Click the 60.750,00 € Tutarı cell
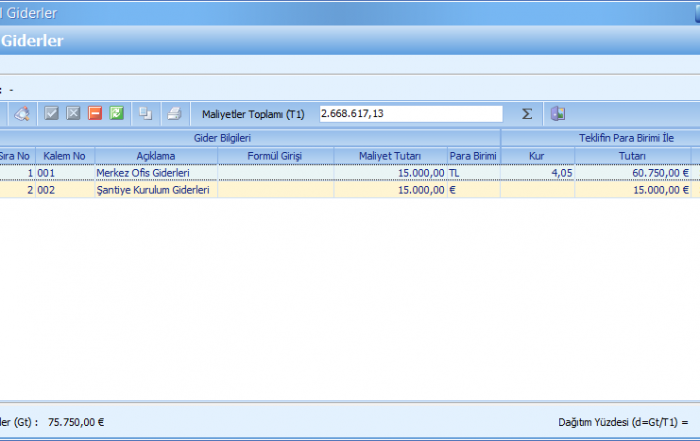The image size is (700, 441). click(632, 173)
